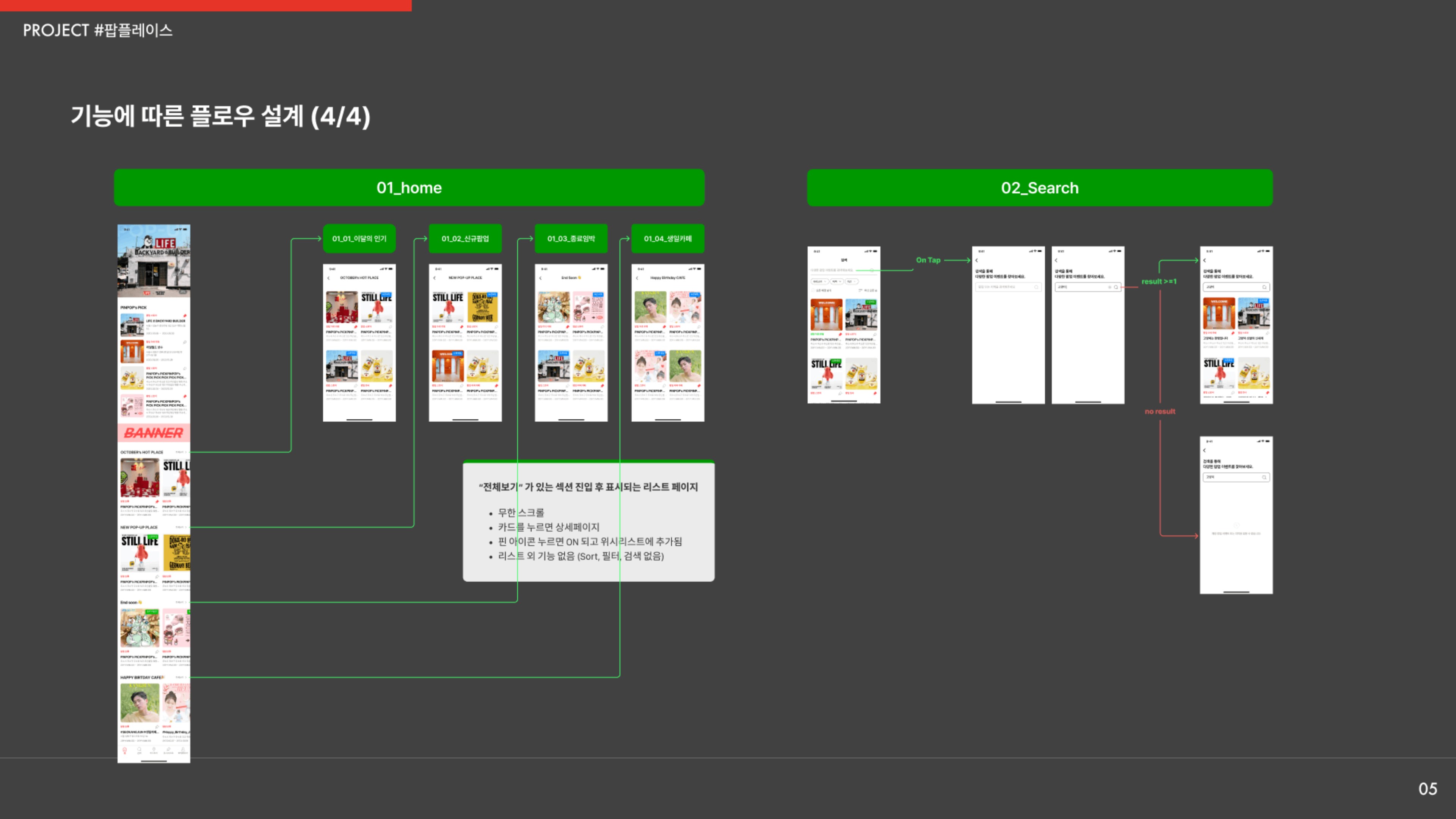Click the pink BANNER in home screen
The width and height of the screenshot is (1456, 819).
[154, 433]
